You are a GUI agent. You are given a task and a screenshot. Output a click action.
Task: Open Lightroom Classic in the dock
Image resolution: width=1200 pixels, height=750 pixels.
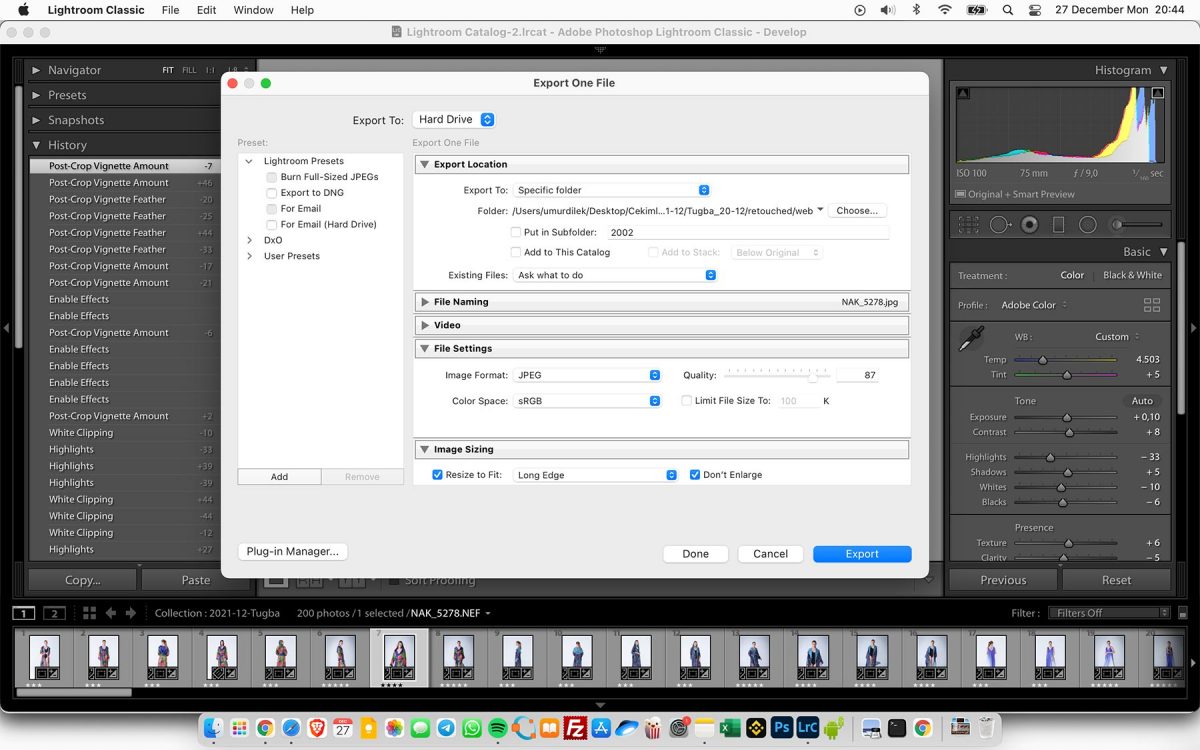tap(808, 728)
